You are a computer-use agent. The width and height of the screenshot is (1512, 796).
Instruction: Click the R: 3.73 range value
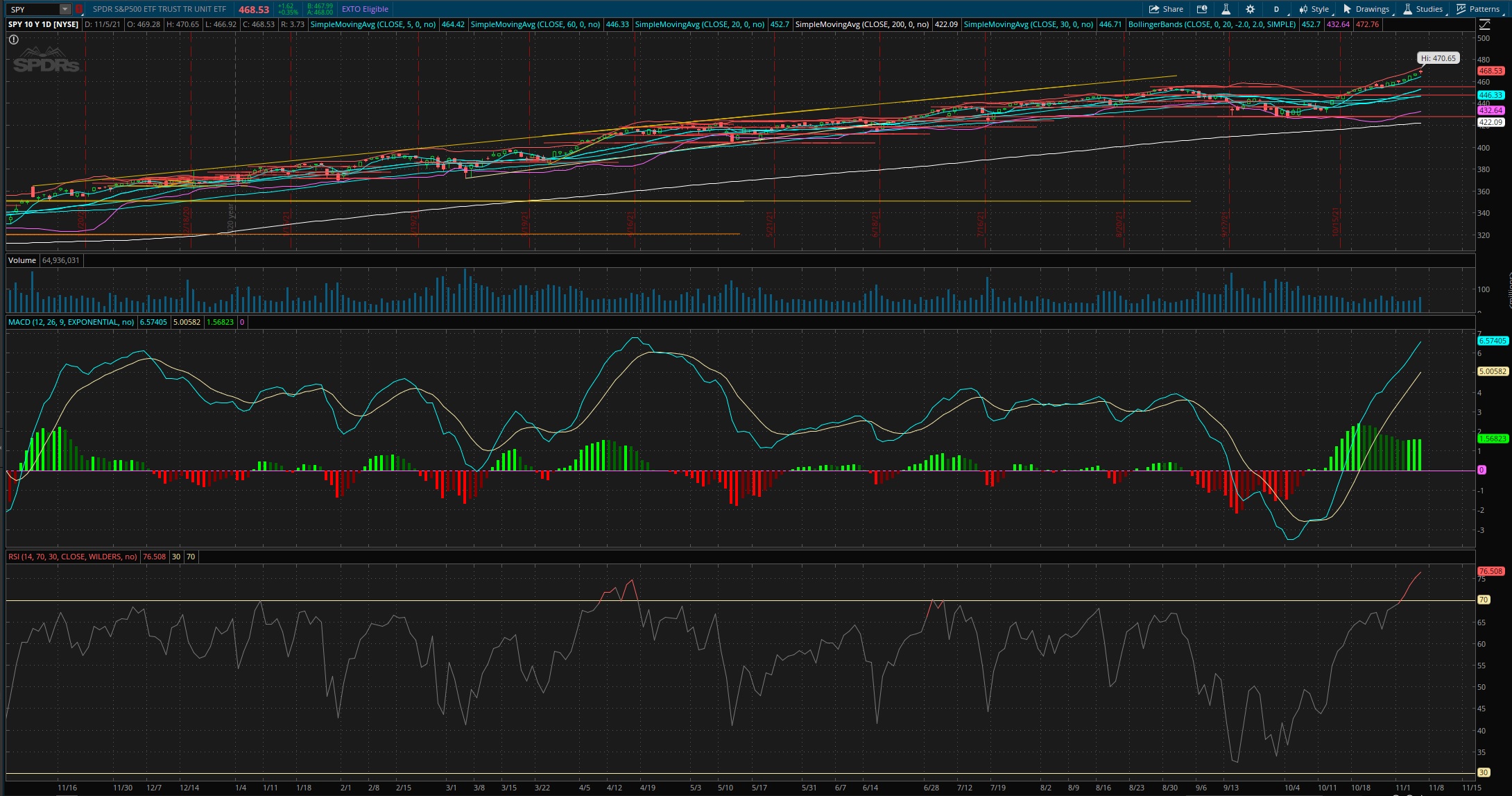293,24
